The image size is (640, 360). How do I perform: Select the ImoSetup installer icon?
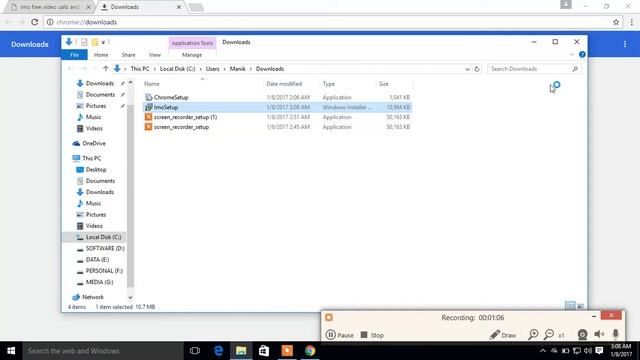149,107
